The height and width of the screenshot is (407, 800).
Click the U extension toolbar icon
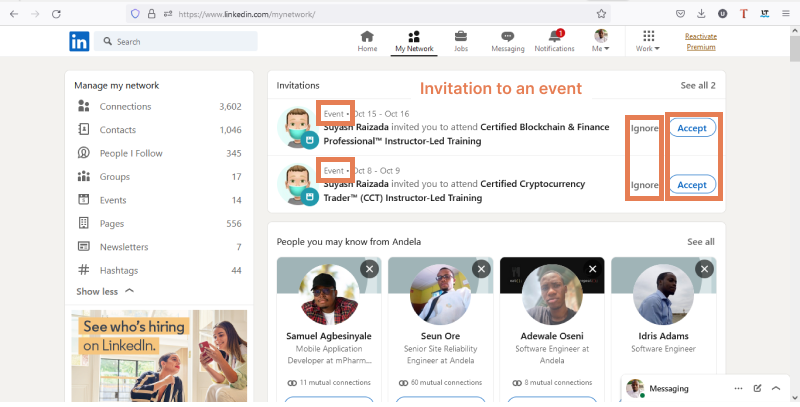pyautogui.click(x=722, y=14)
